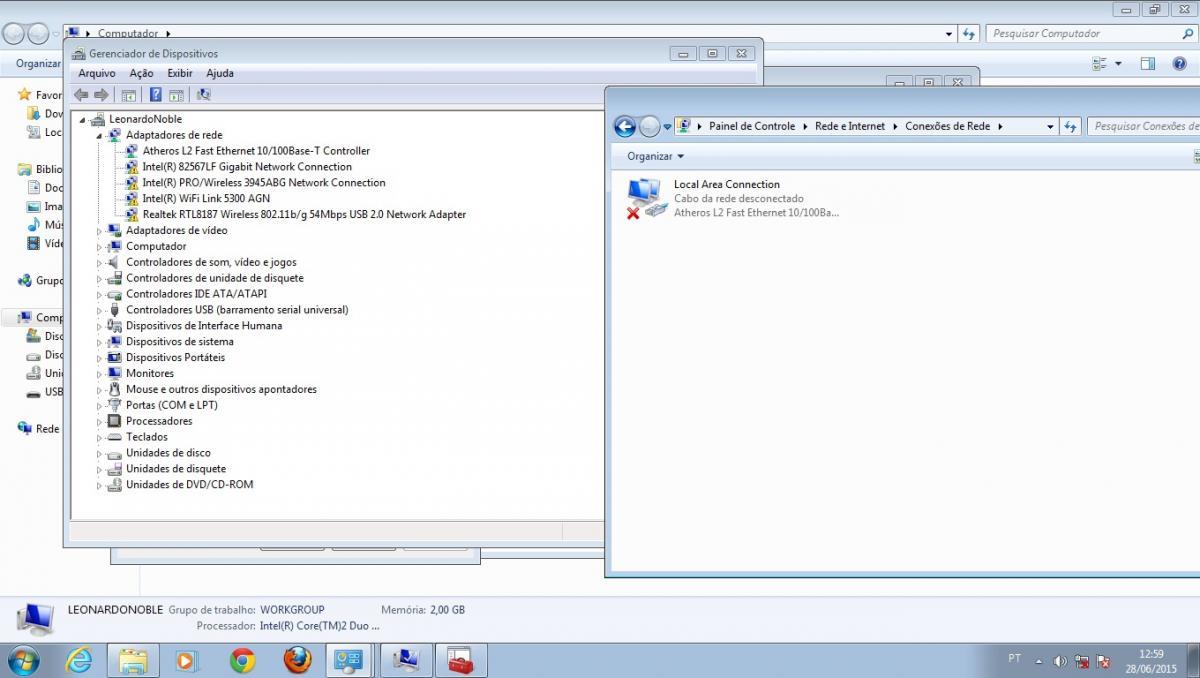Click the Teclados category icon

tap(115, 437)
